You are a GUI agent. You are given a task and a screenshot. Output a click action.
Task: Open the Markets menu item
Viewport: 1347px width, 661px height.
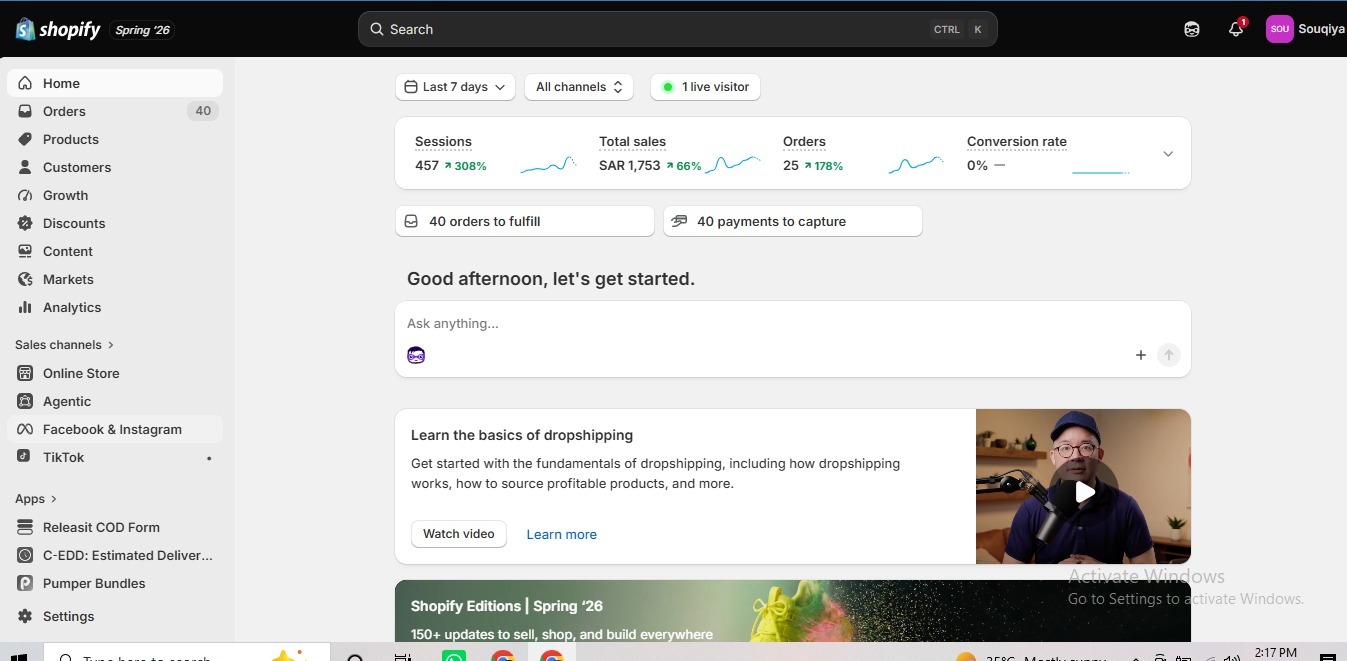115,279
